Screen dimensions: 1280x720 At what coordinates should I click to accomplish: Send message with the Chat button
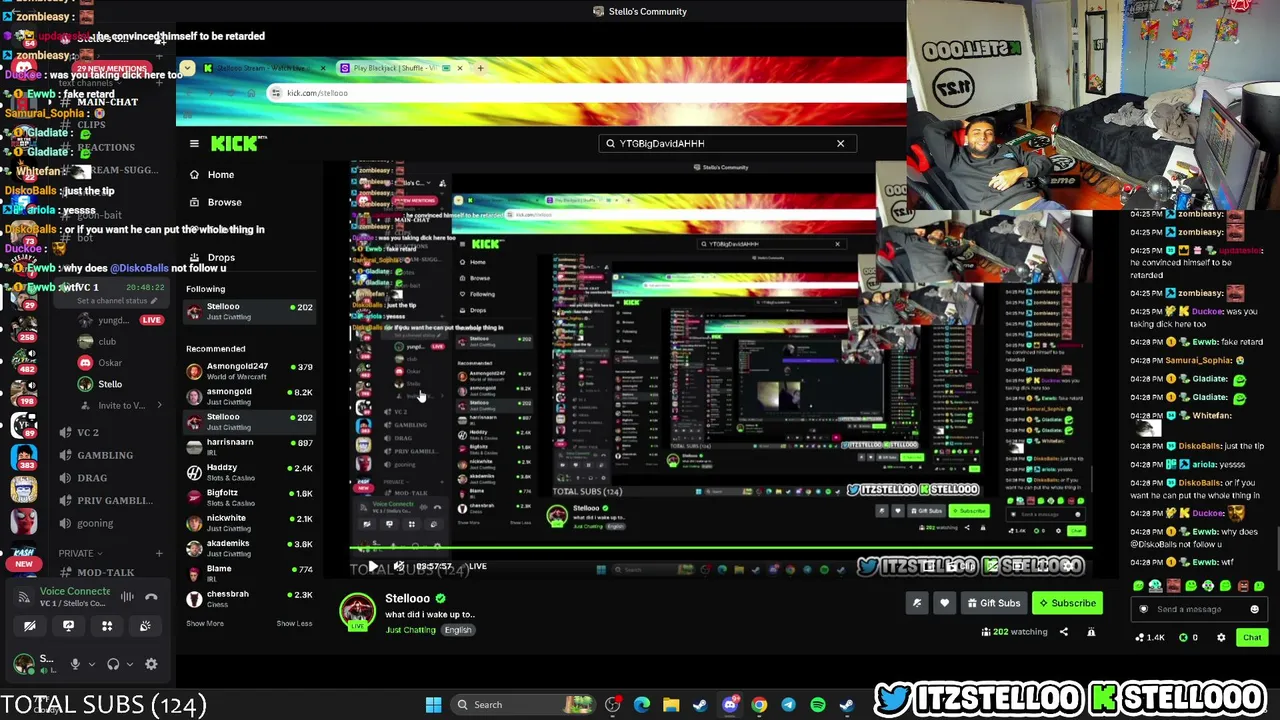(x=1252, y=637)
